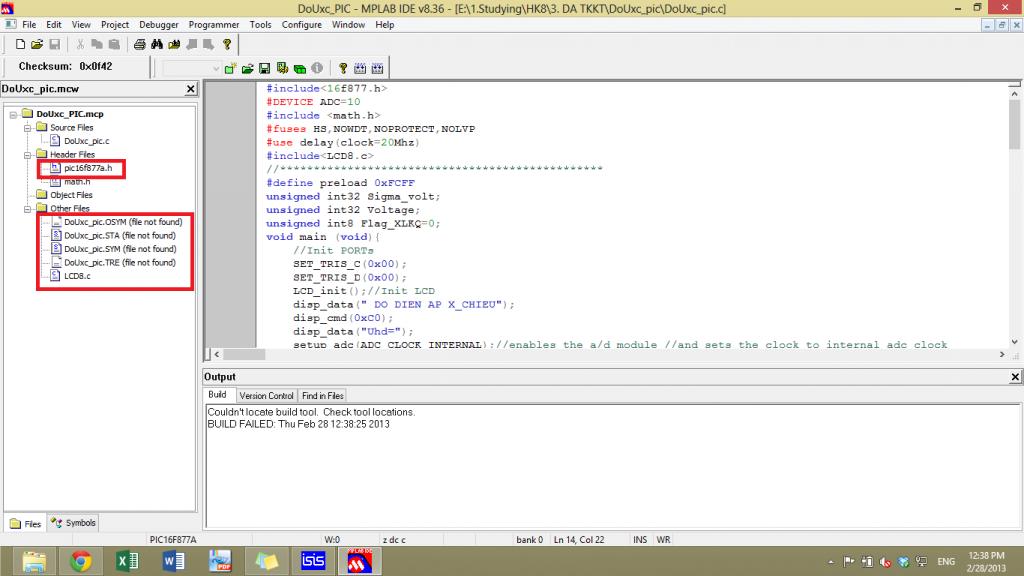1024x576 pixels.
Task: Click the toolbar Help question mark icon
Action: pos(227,45)
